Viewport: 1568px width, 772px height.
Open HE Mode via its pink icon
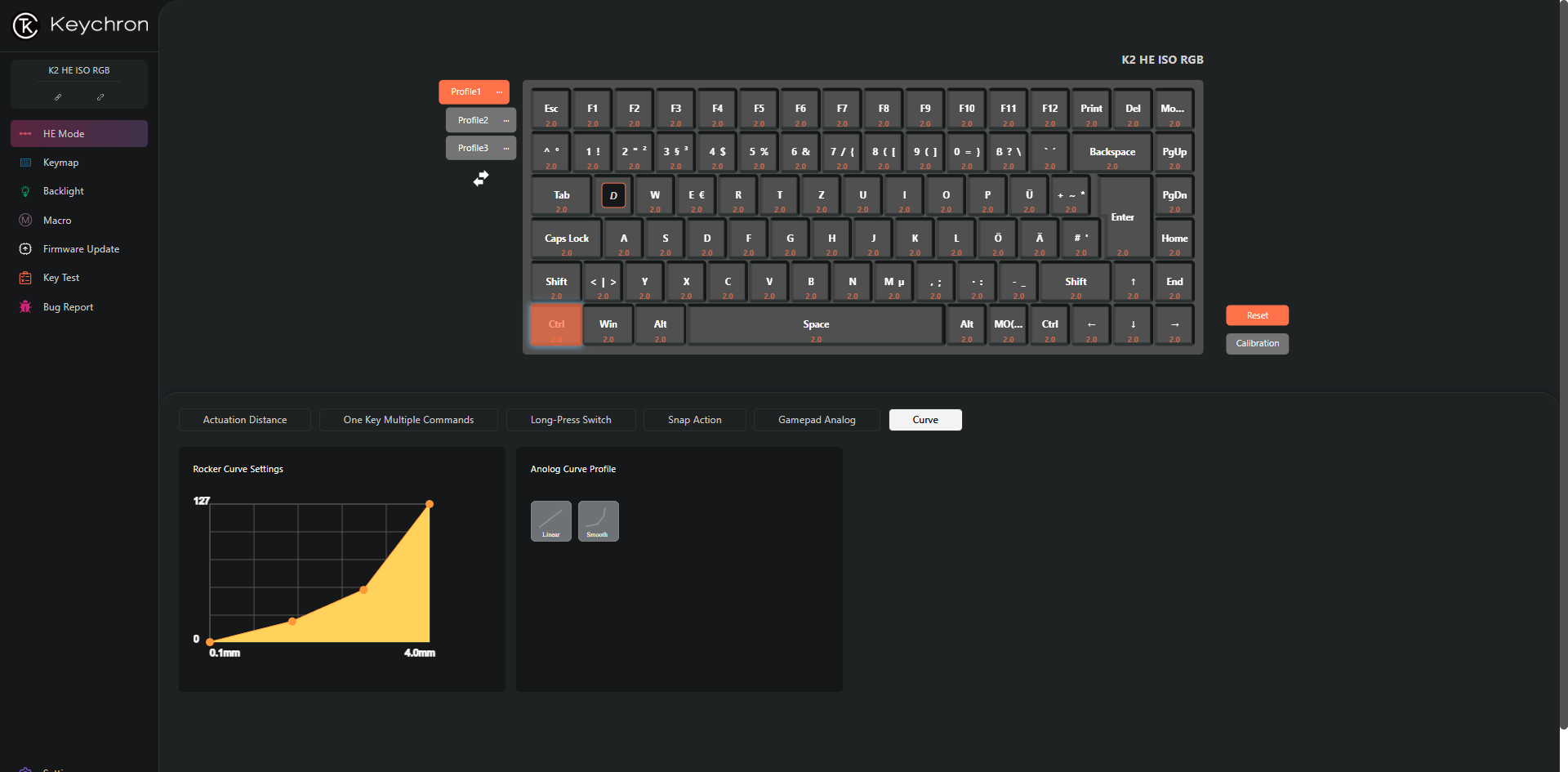click(x=25, y=134)
